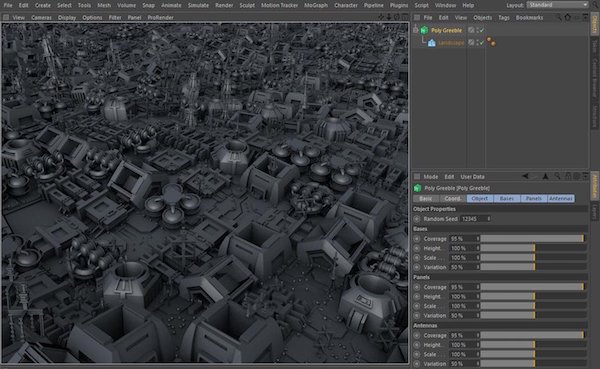This screenshot has width=600, height=369.
Task: Toggle the Panels Coverage keyframe circle
Action: click(417, 287)
